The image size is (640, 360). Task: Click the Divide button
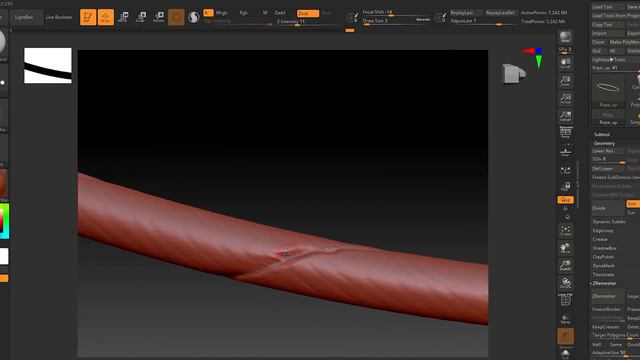coord(607,208)
